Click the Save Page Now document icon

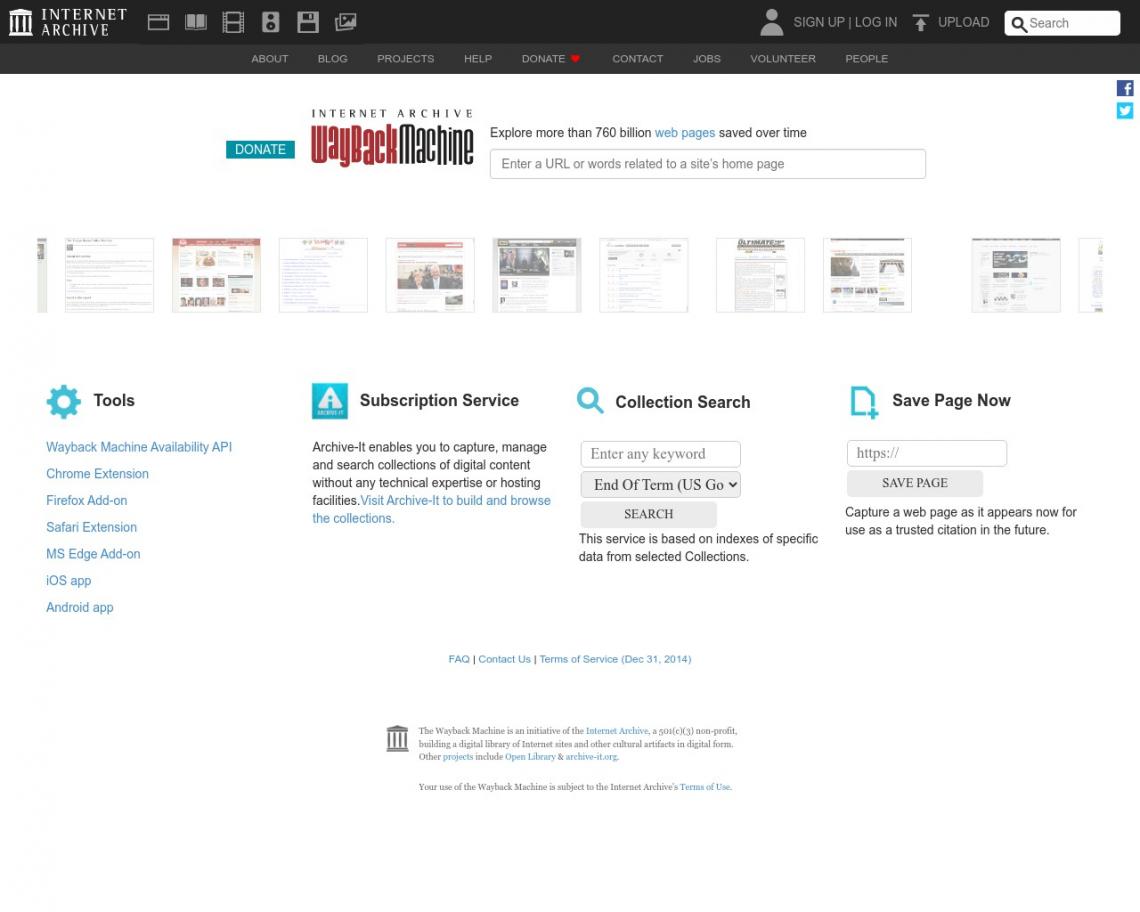[x=864, y=402]
